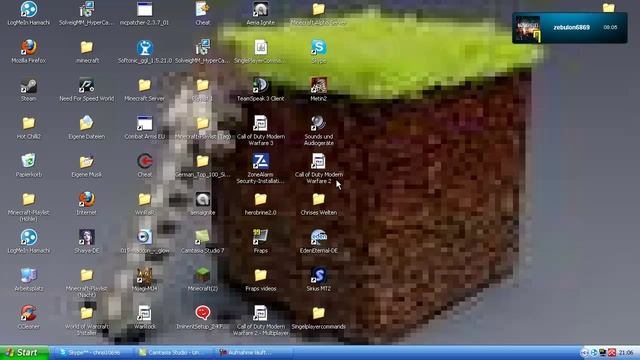Open the Mozilla Firefox desktop shortcut
This screenshot has width=640, height=360.
(x=29, y=47)
